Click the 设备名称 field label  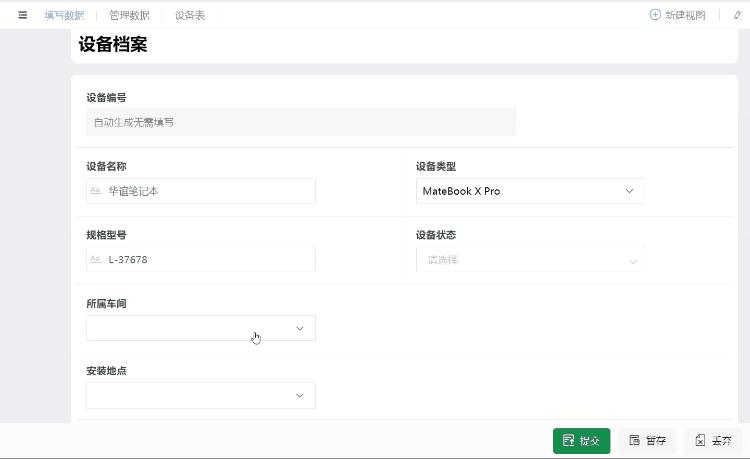(106, 166)
